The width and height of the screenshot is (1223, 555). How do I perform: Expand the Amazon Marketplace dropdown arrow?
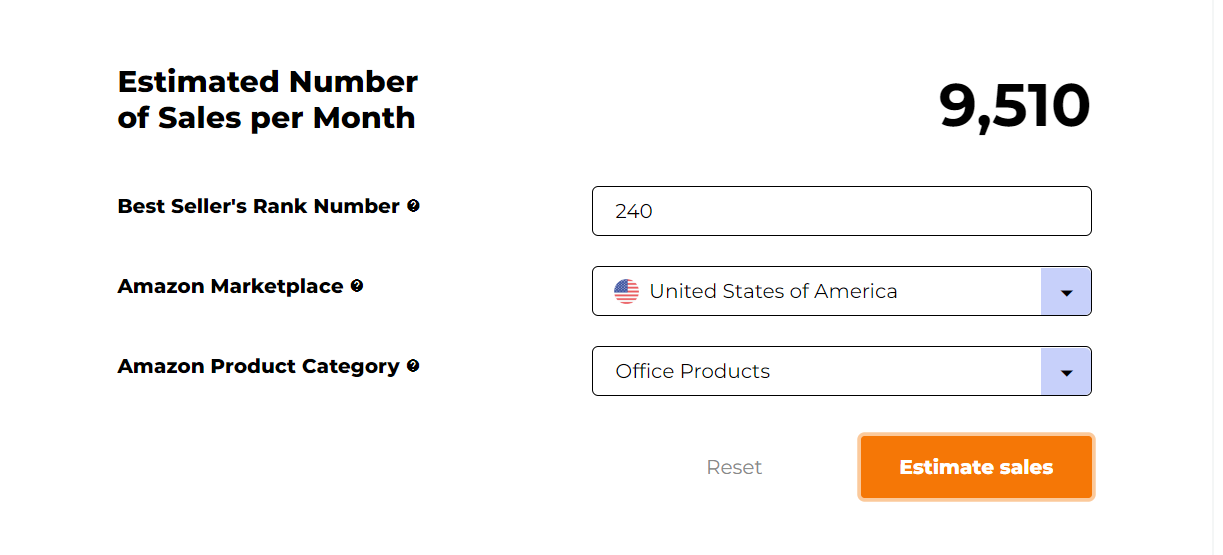click(1066, 292)
